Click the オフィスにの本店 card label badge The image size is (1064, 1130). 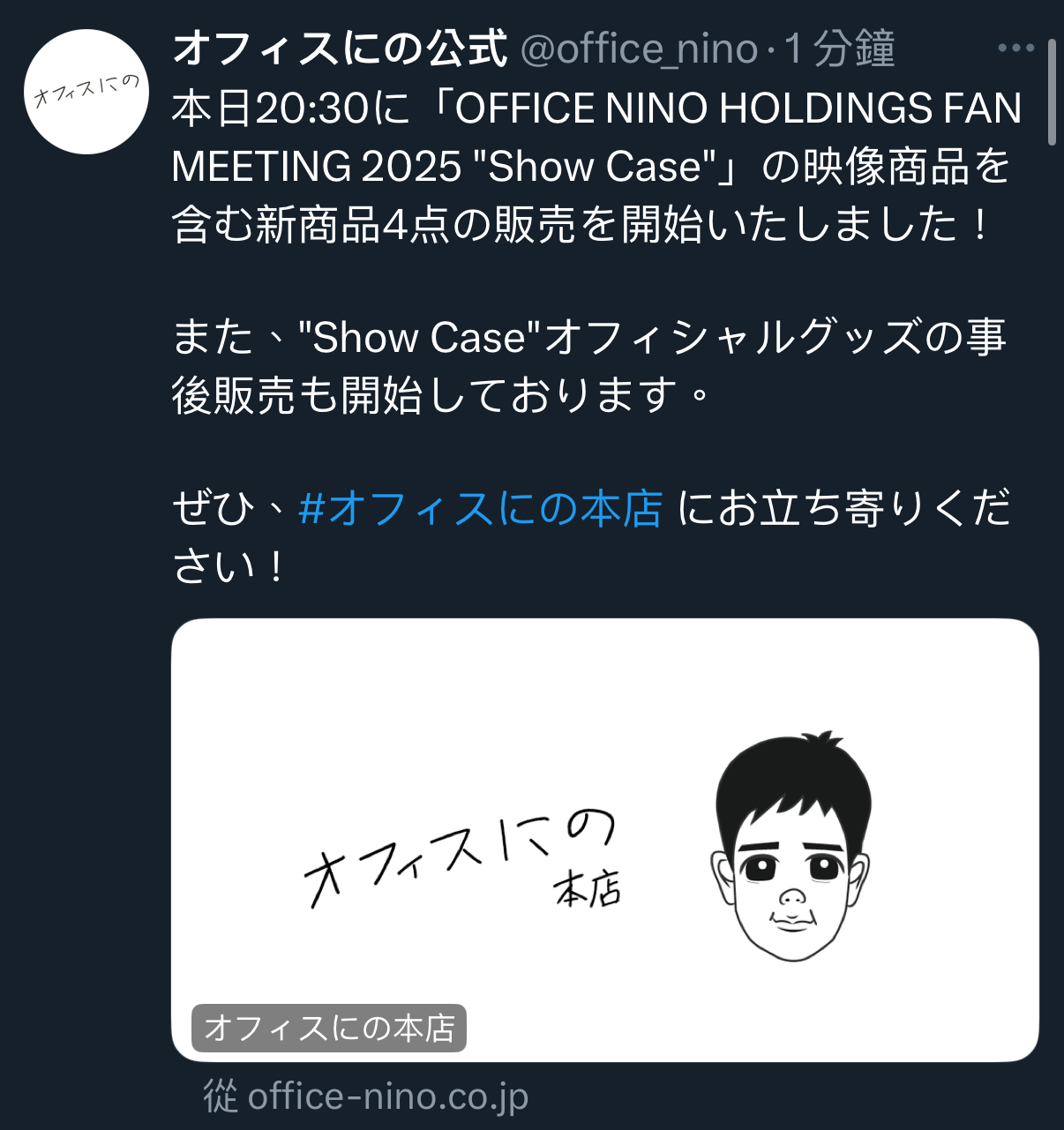[329, 1029]
